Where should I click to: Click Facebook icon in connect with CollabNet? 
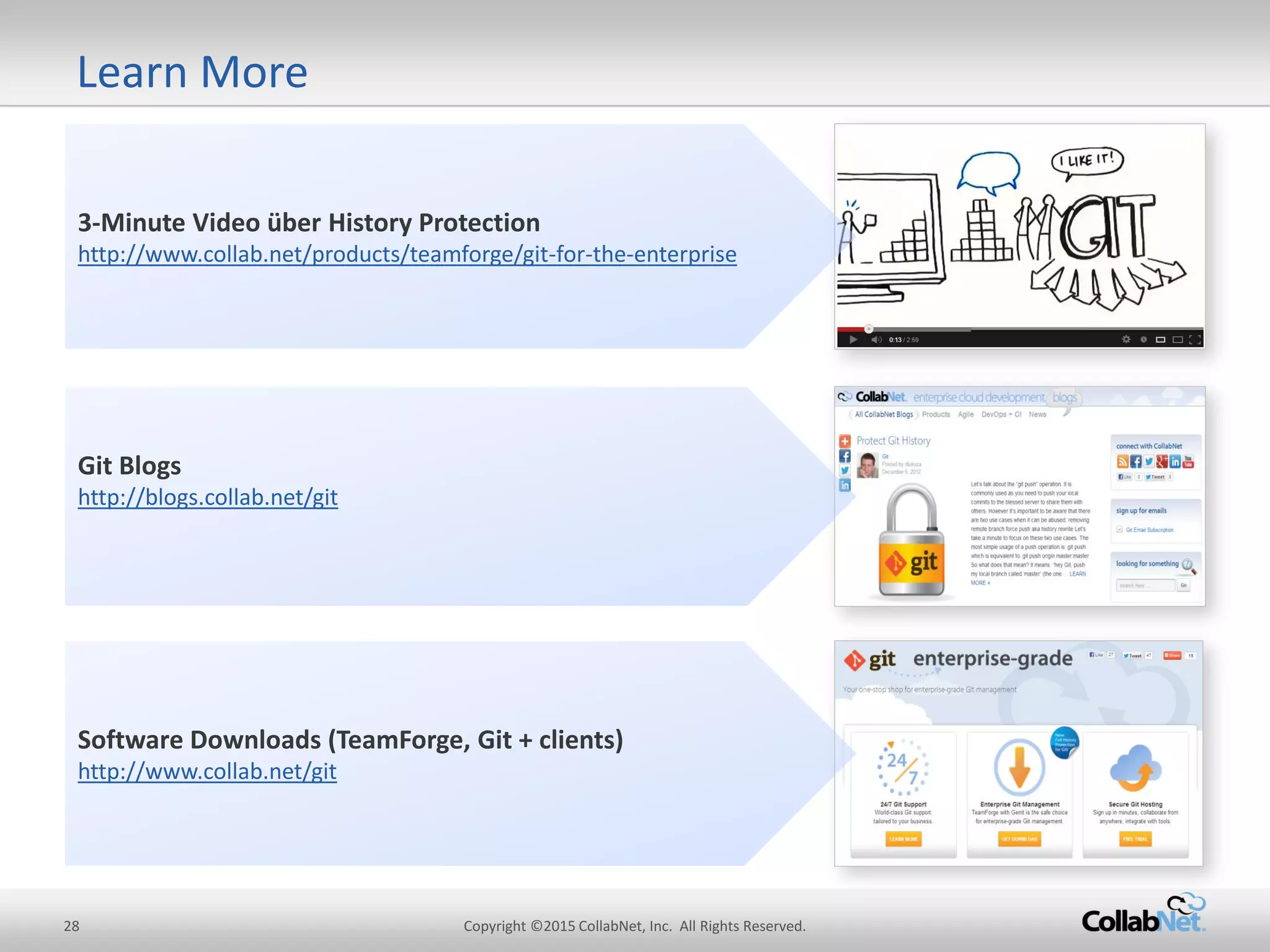point(1135,462)
